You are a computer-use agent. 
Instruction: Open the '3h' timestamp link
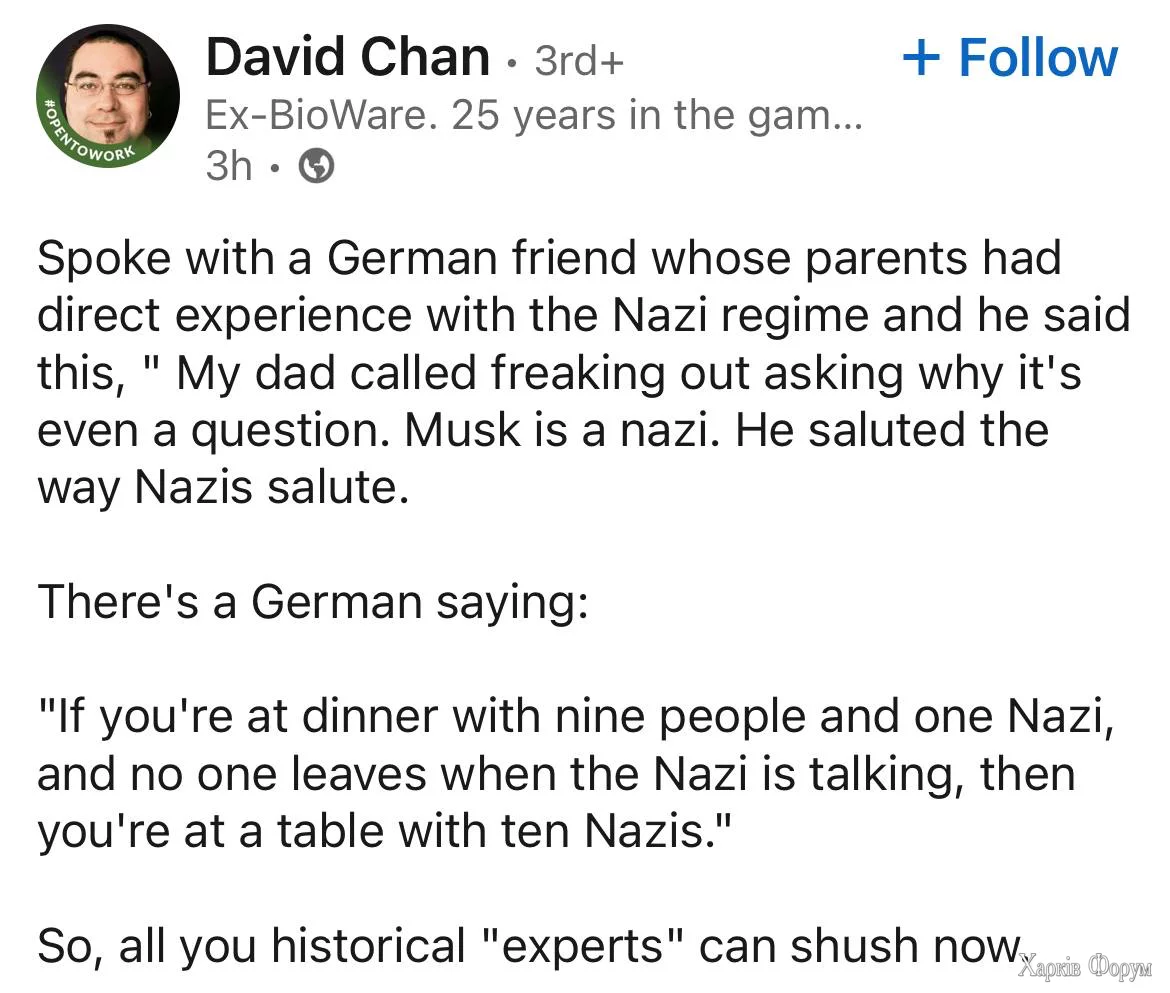coord(228,167)
